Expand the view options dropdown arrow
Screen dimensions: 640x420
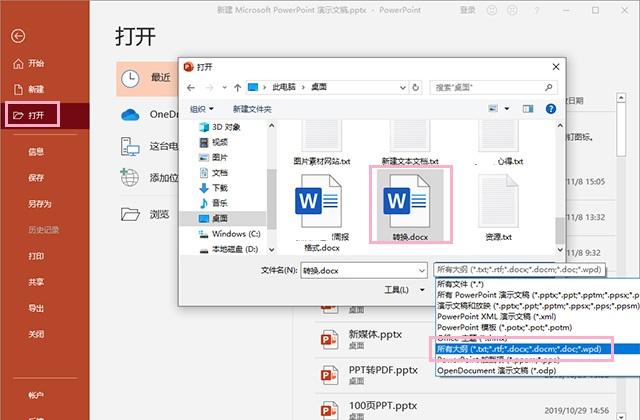coord(507,109)
